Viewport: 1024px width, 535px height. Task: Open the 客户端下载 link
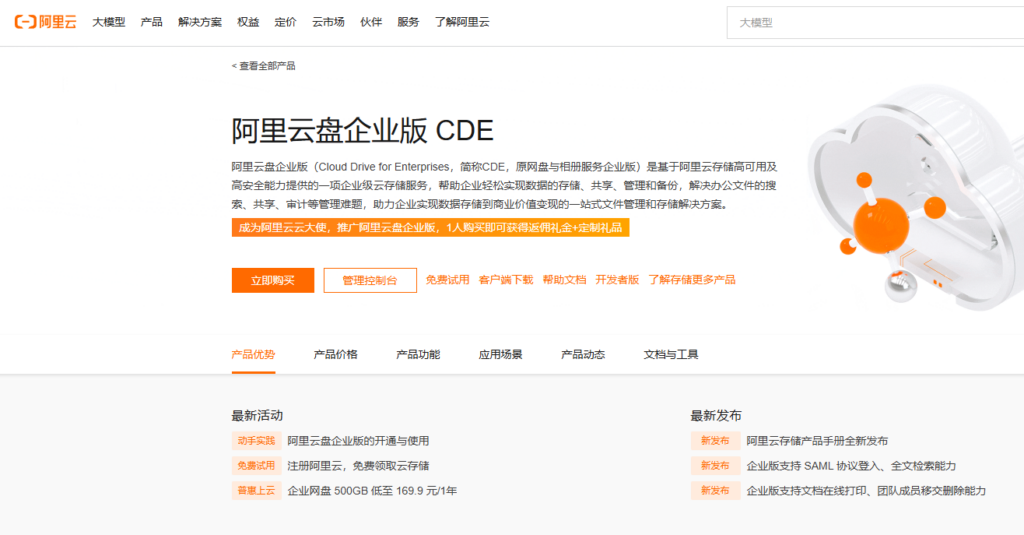(x=506, y=280)
